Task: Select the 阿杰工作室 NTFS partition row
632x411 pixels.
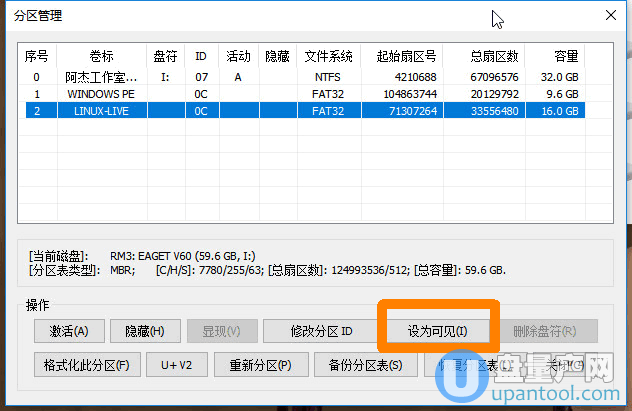Action: click(x=300, y=76)
